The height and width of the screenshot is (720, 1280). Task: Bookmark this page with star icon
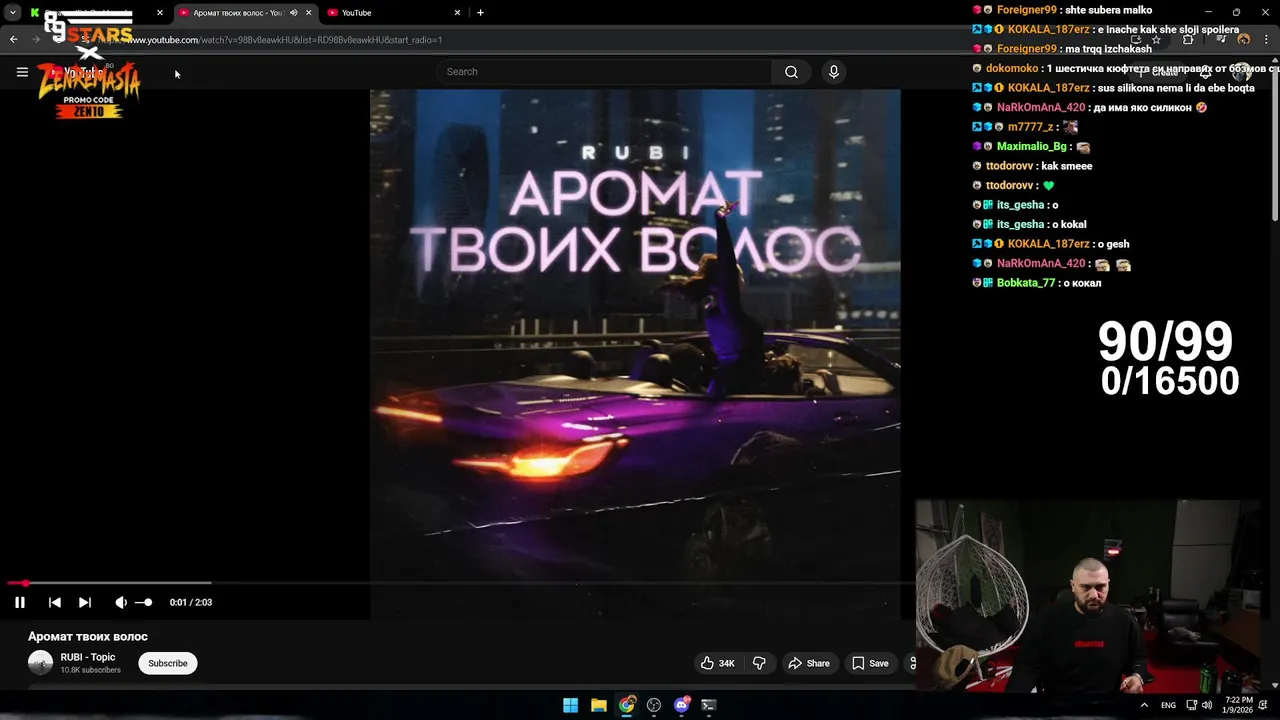click(1156, 40)
